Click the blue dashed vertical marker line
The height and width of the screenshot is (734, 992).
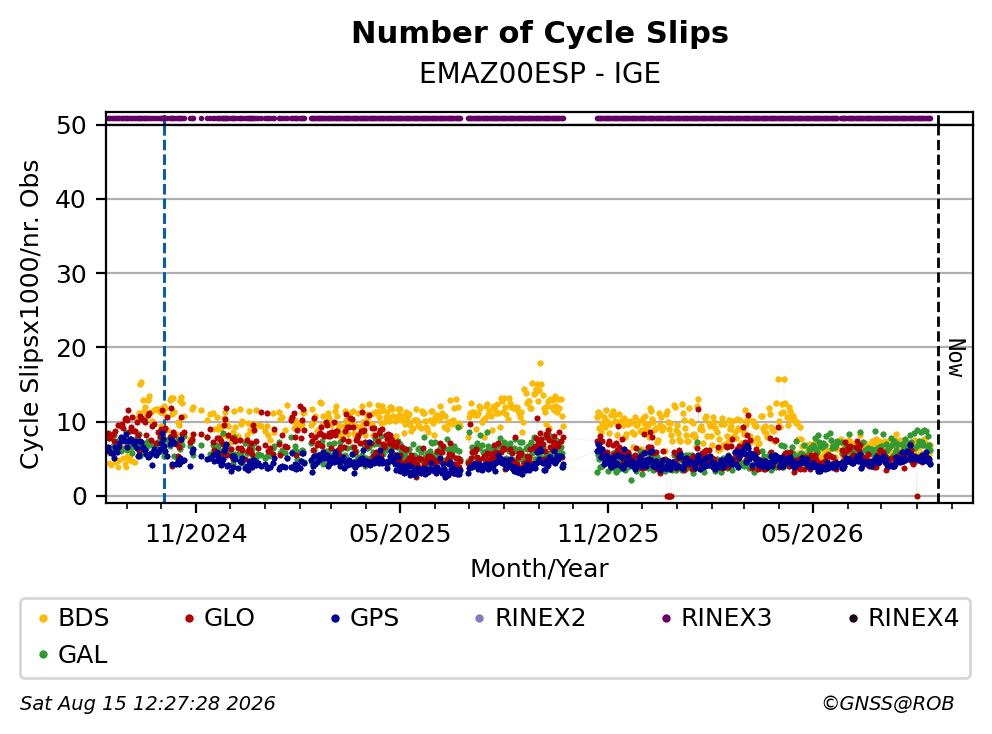coord(164,310)
